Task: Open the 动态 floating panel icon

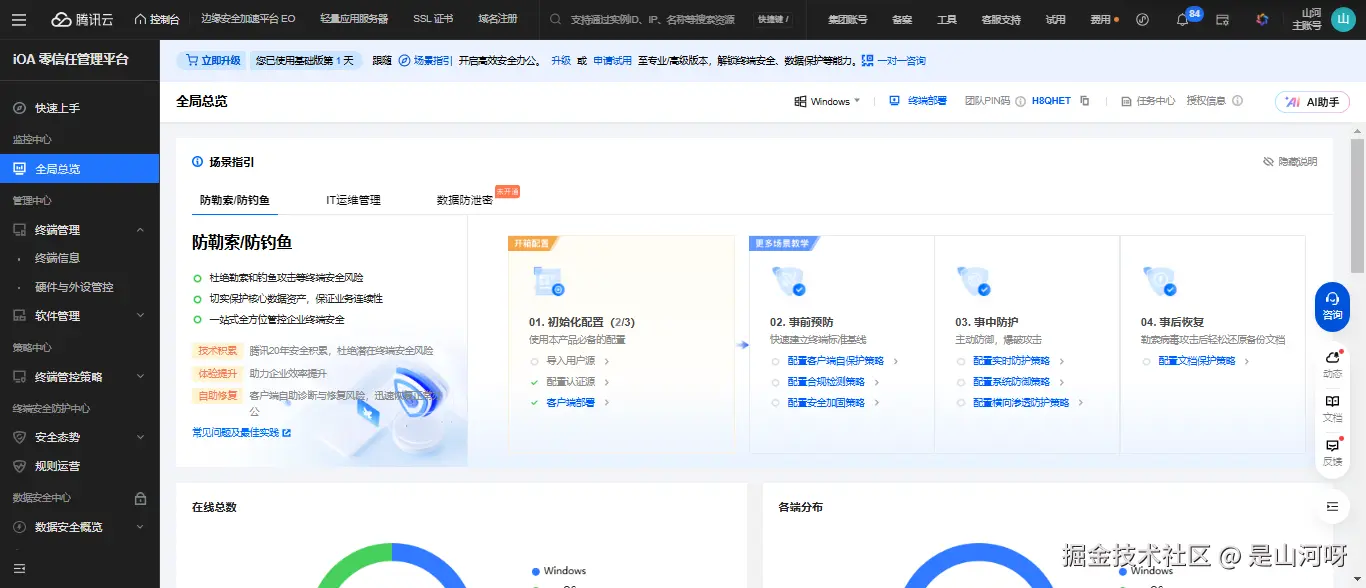Action: pos(1332,365)
